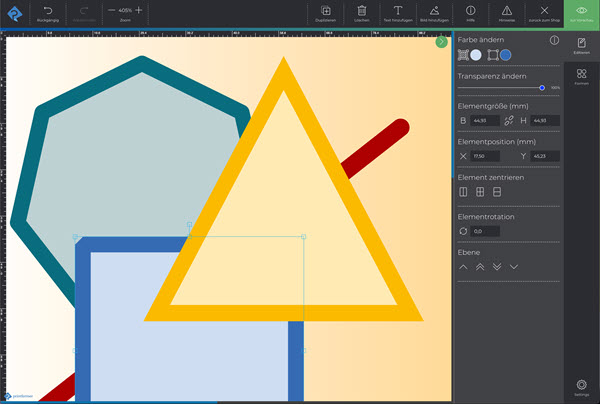Click the X position field
Screen dimensions: 600x405
[x=484, y=156]
